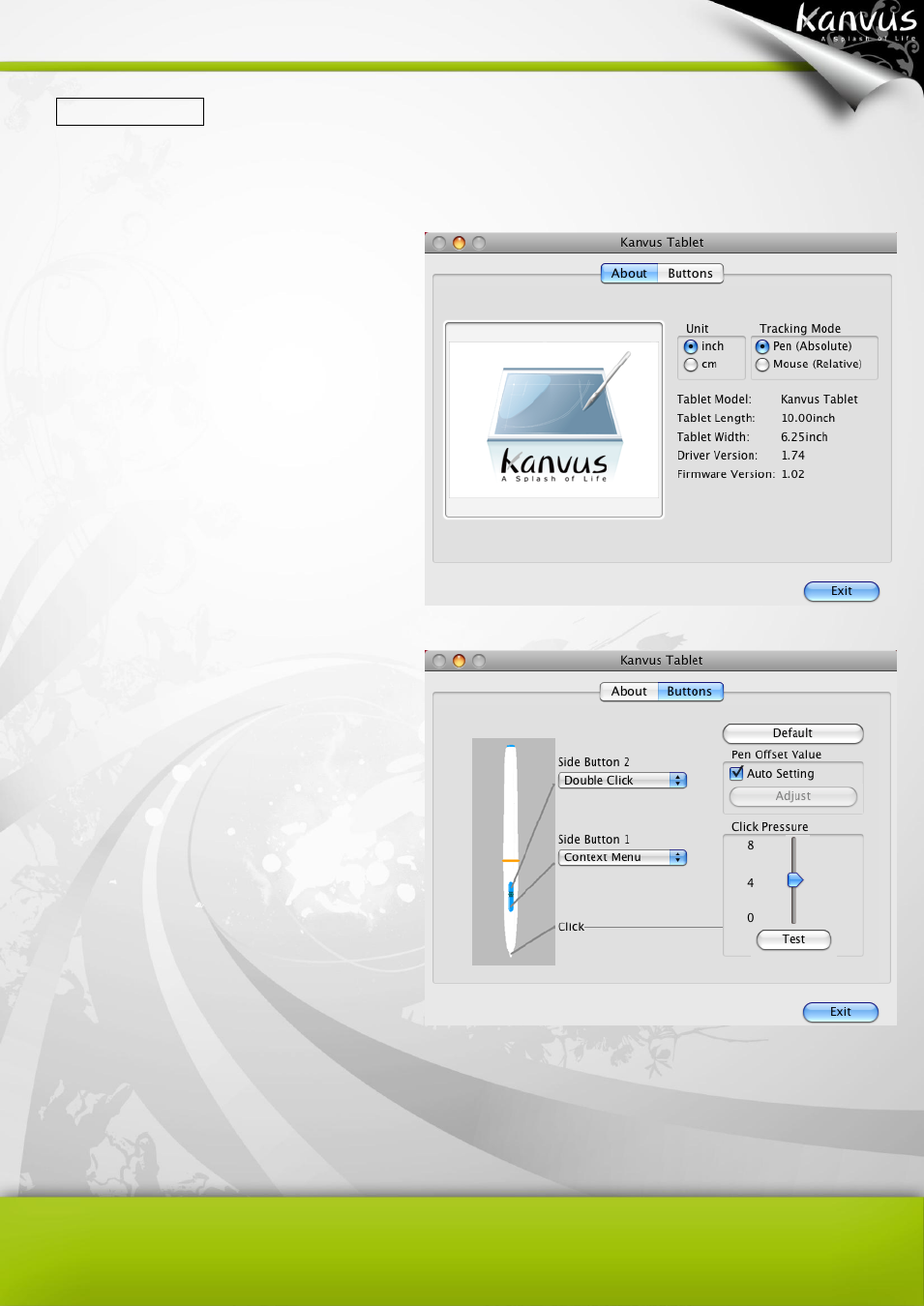The width and height of the screenshot is (924, 1306).
Task: Click the Kanvus tablet logo image
Action: tap(554, 421)
